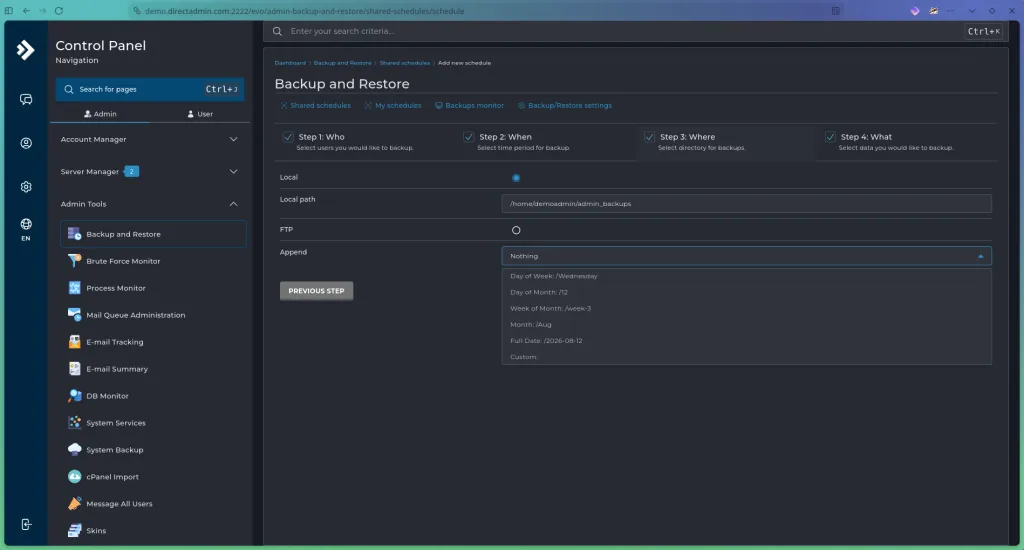
Task: Follow the Backup and Restore breadcrumb link
Action: [x=342, y=63]
